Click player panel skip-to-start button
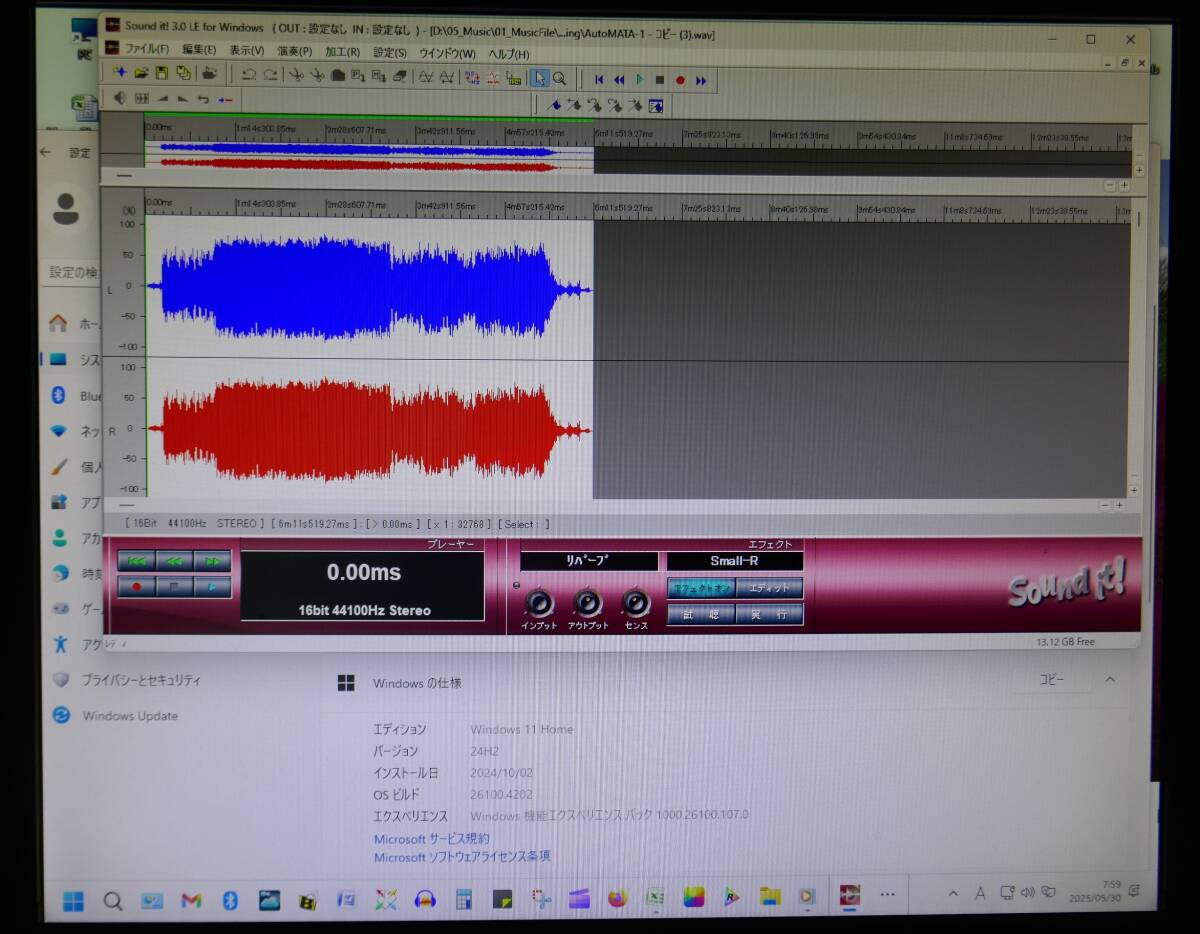1200x934 pixels. click(136, 561)
